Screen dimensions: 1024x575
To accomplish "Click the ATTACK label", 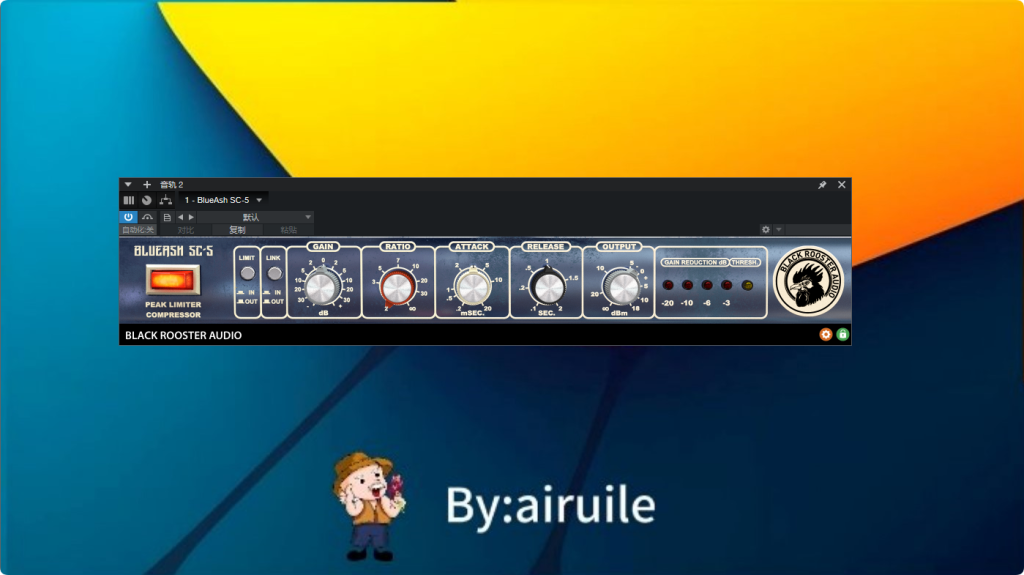I will click(472, 246).
